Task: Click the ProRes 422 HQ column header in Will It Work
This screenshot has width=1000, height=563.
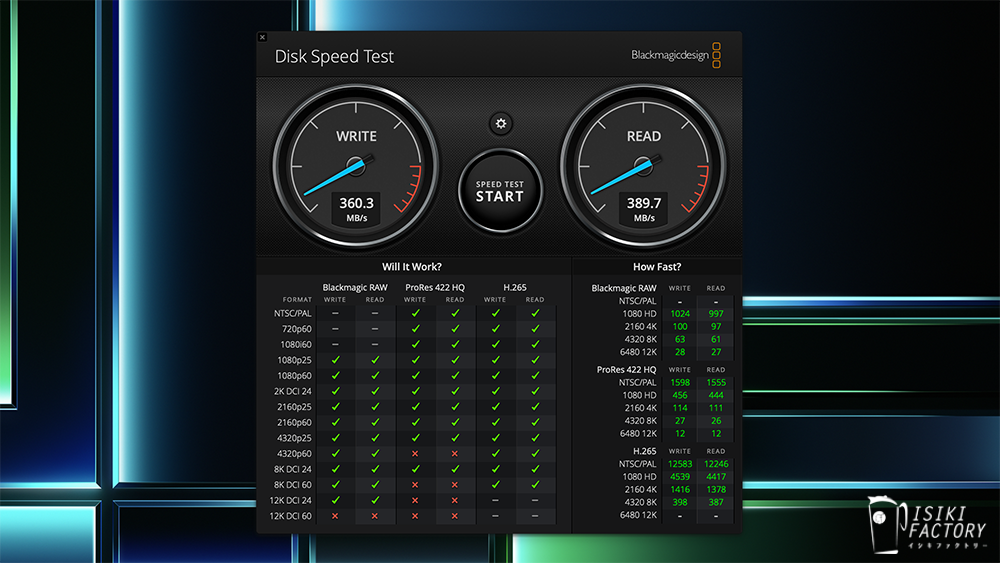Action: pyautogui.click(x=435, y=288)
